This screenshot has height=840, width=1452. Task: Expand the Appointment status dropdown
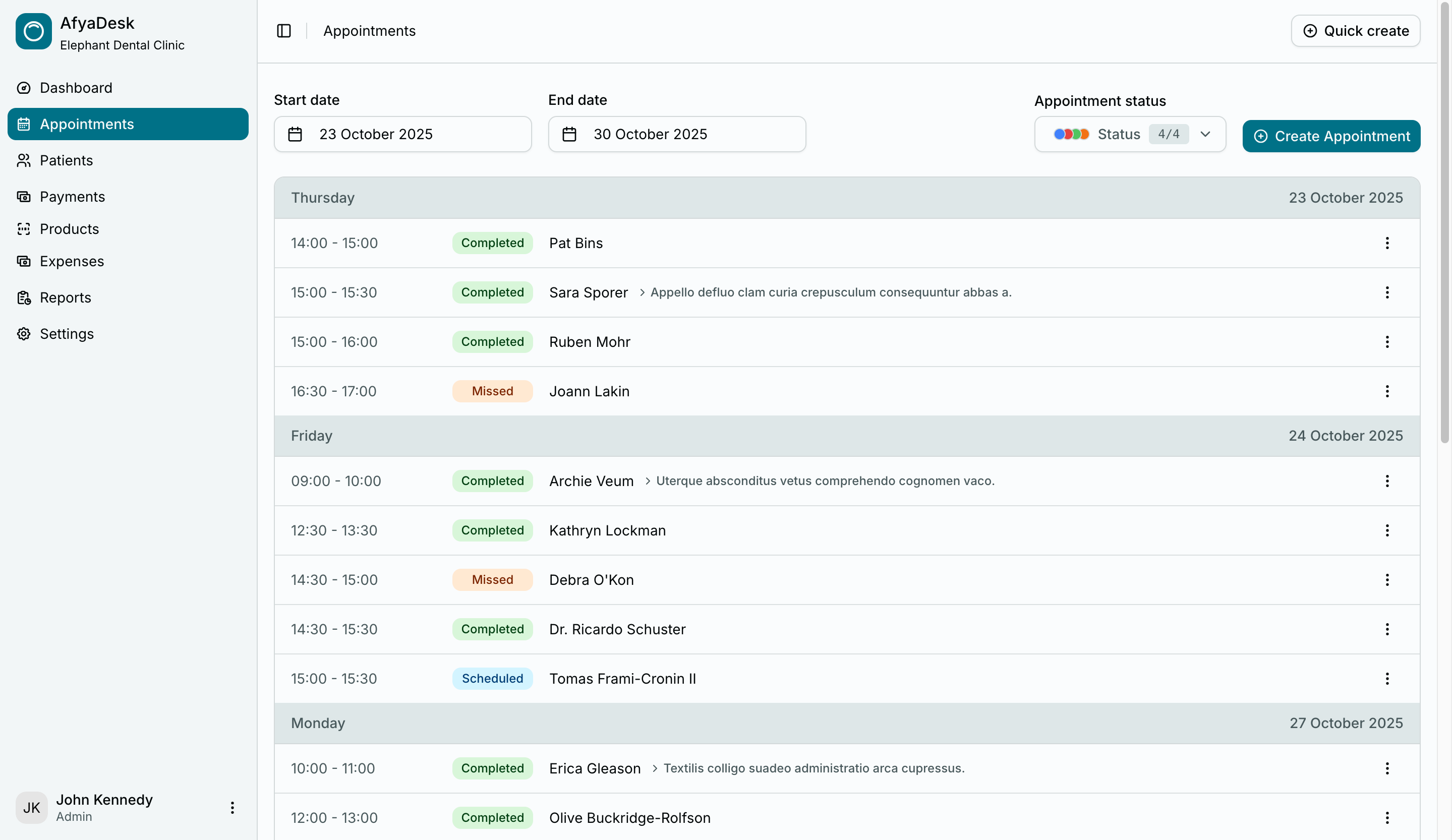pyautogui.click(x=1205, y=134)
